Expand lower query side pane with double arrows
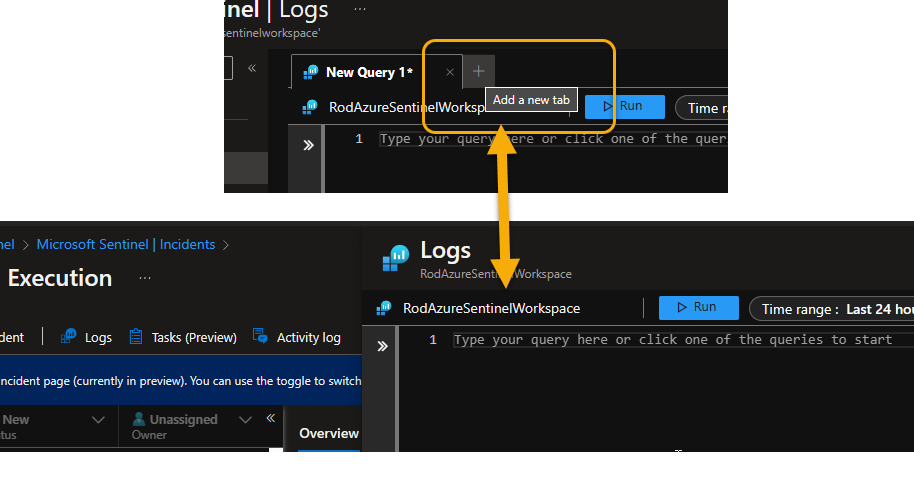914x480 pixels. pyautogui.click(x=382, y=346)
